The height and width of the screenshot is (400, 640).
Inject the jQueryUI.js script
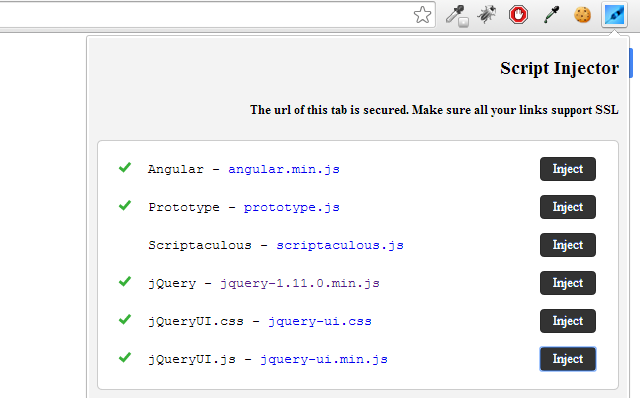(568, 359)
